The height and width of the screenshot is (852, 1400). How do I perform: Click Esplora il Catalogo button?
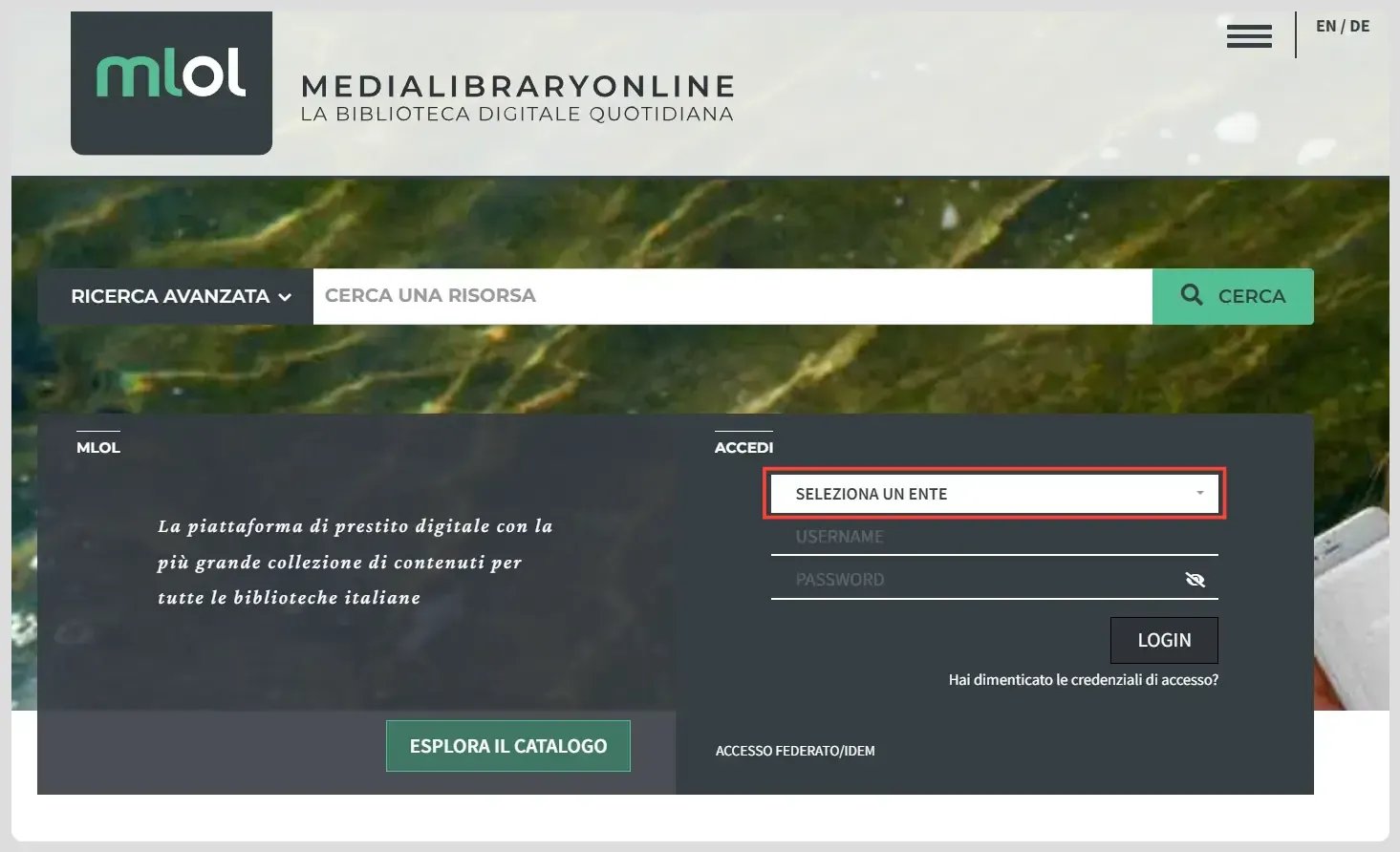point(508,746)
